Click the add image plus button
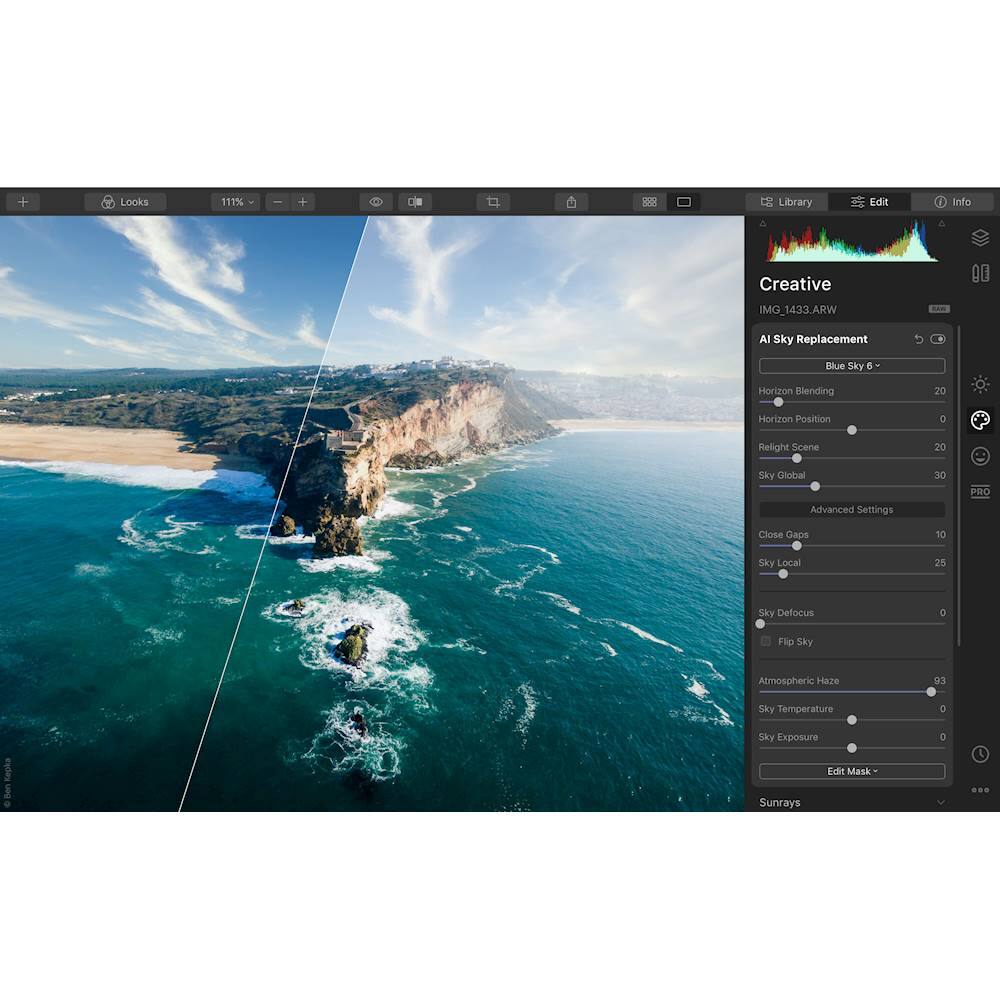The width and height of the screenshot is (1000, 1000). click(23, 202)
